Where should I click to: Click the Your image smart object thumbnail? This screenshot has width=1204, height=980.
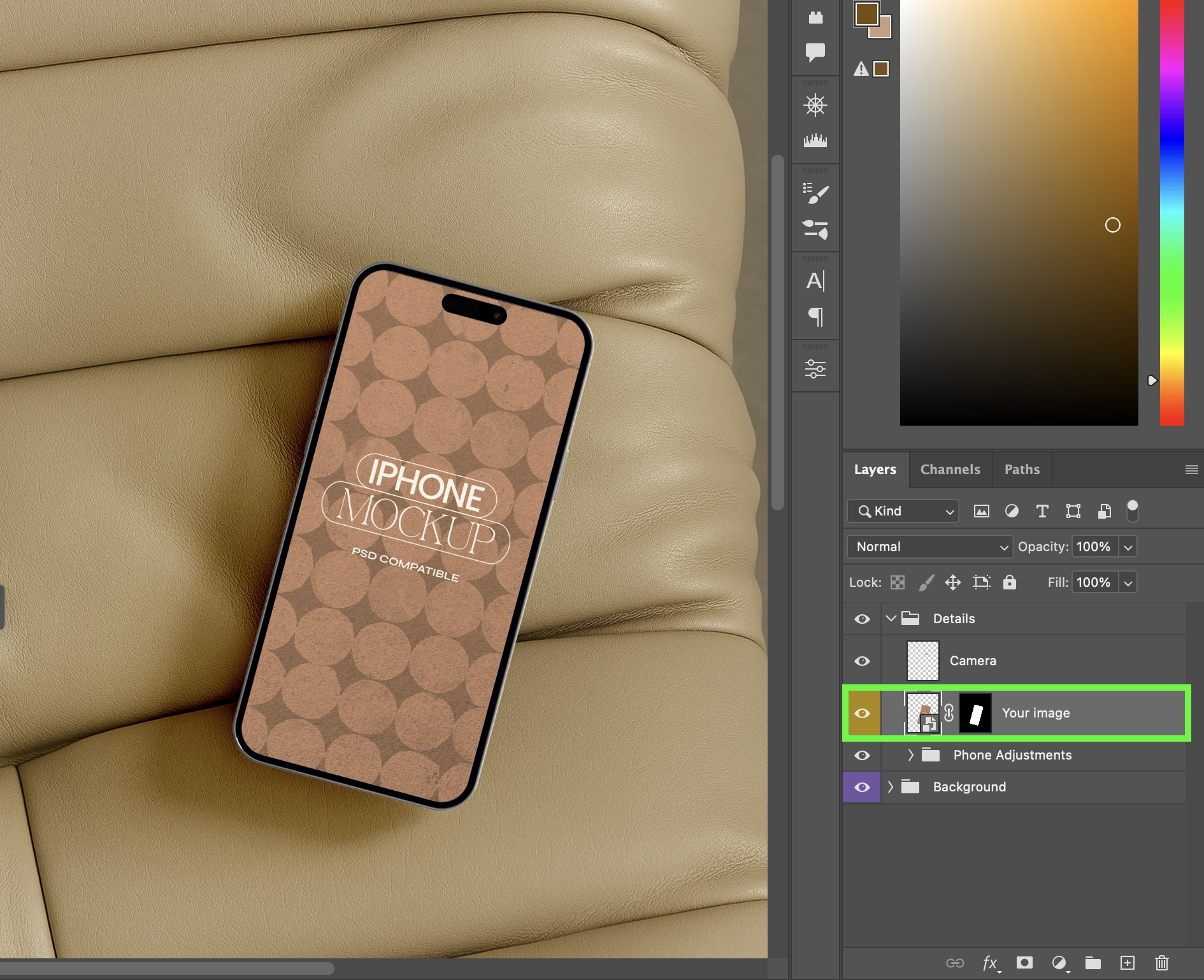[923, 713]
